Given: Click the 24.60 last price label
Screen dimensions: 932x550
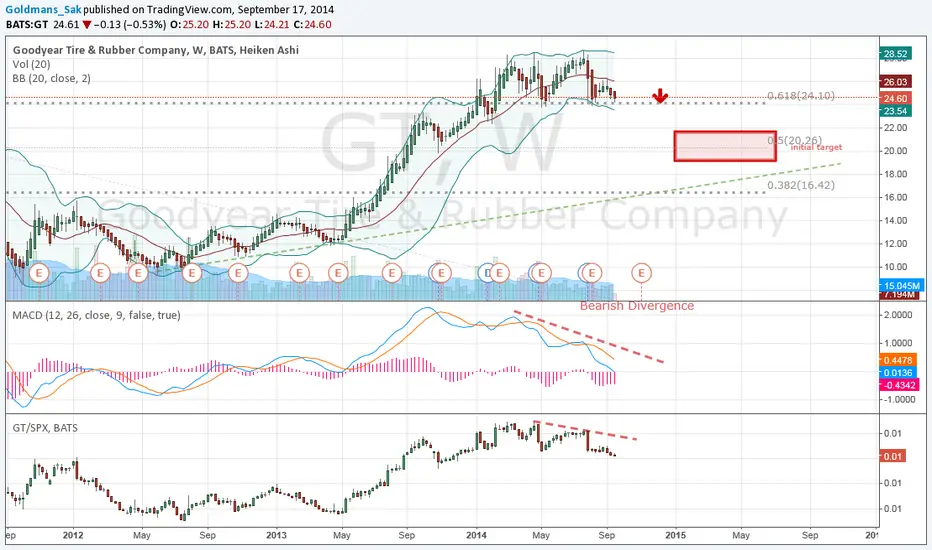Looking at the screenshot, I should tap(895, 99).
